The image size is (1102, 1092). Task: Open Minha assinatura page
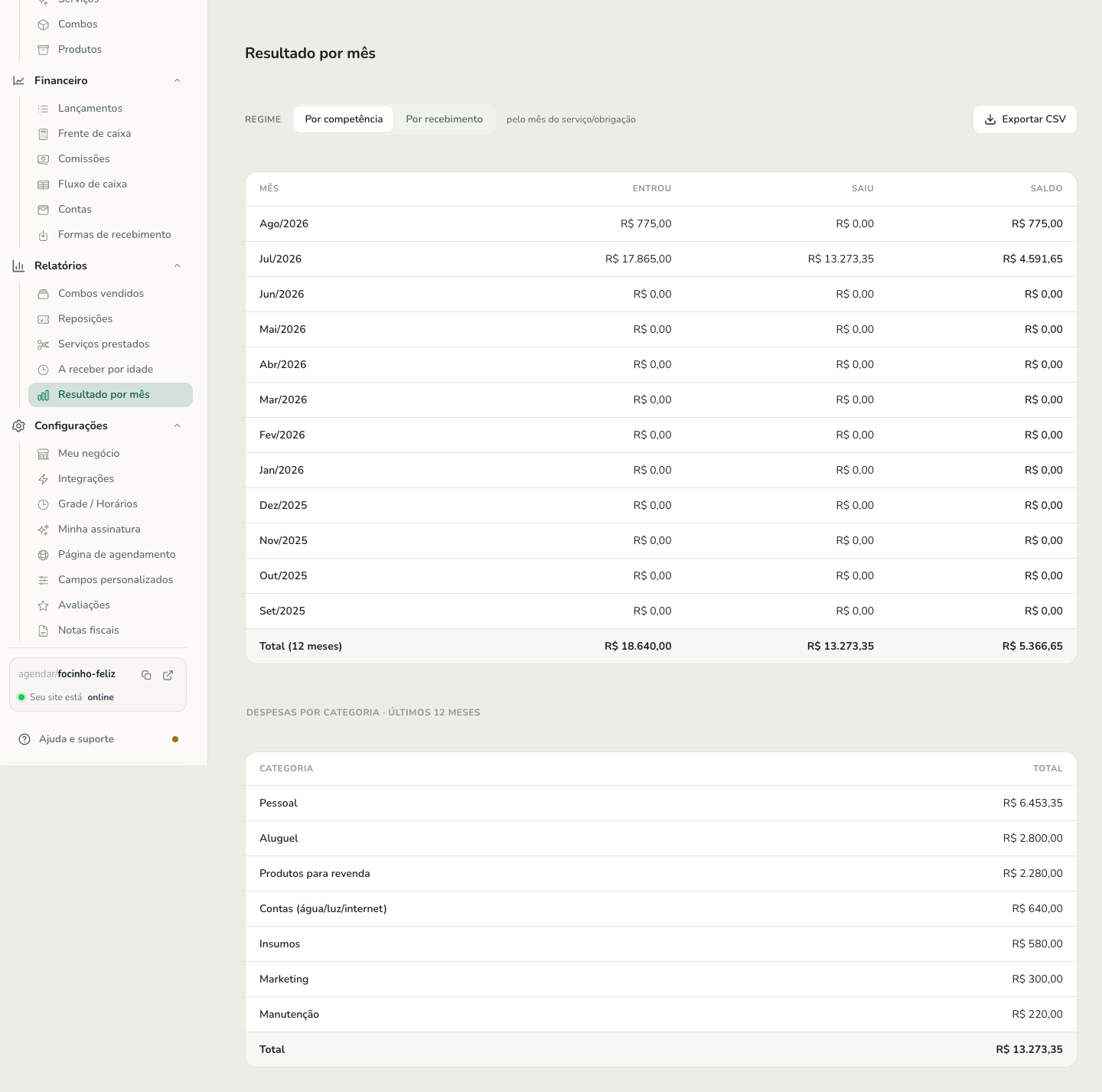[110, 530]
